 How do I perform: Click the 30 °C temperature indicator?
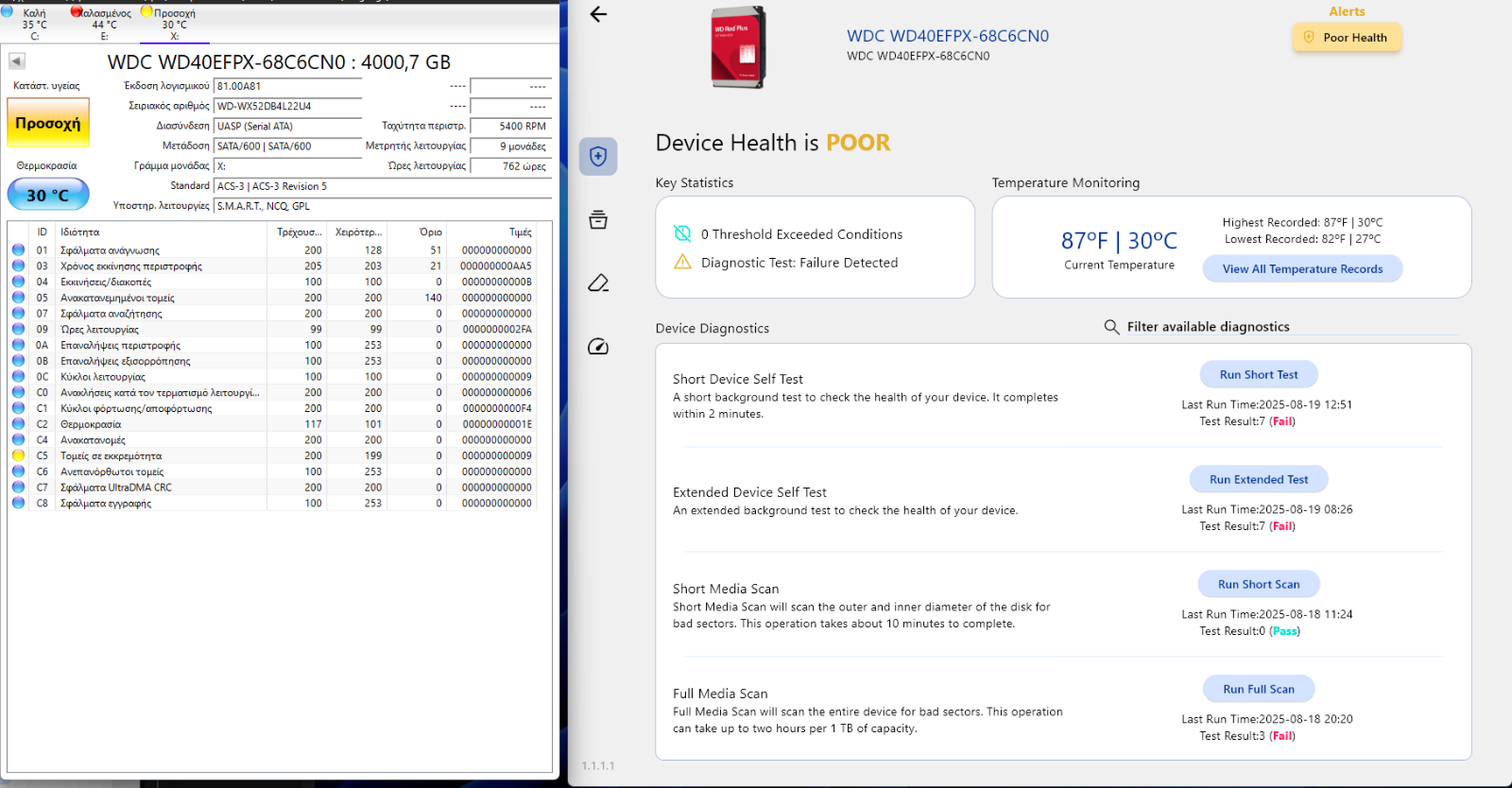[48, 195]
